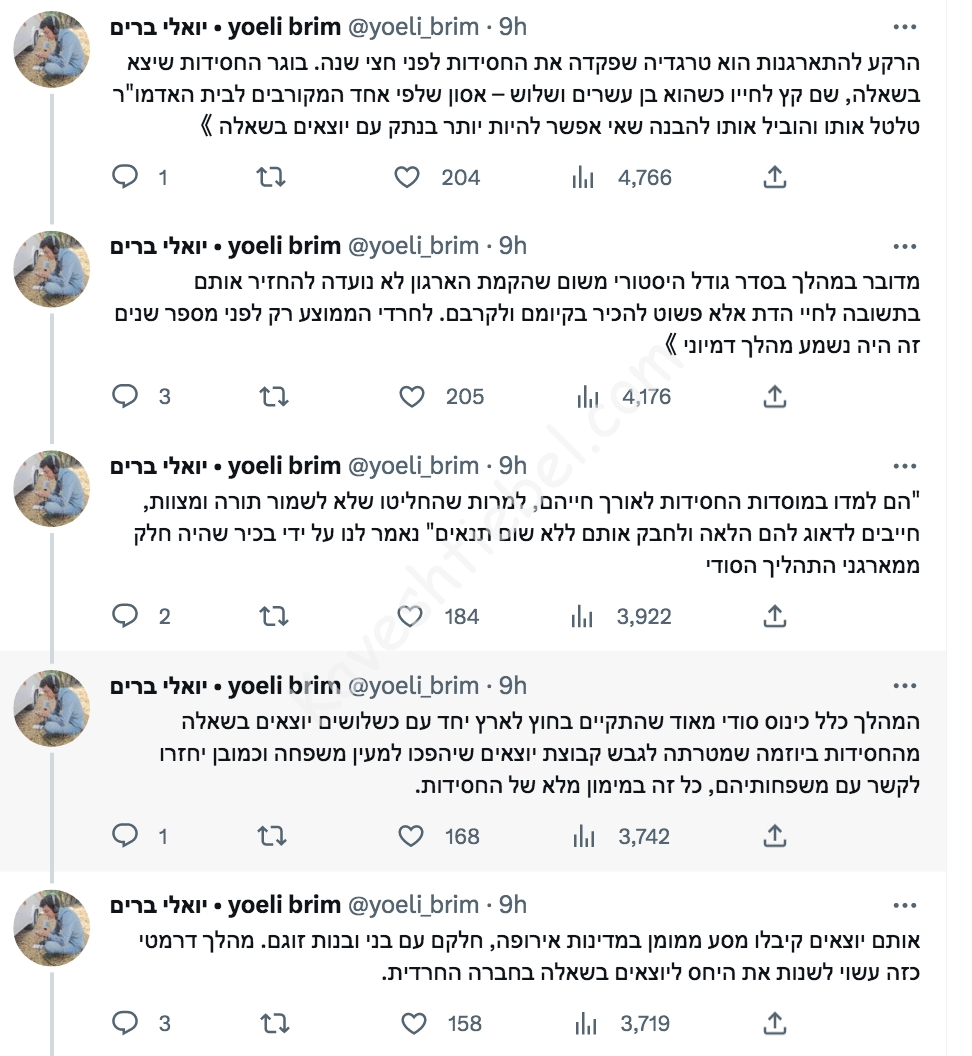Reply to the tweet with 168 likes
972x1056 pixels.
coord(125,836)
